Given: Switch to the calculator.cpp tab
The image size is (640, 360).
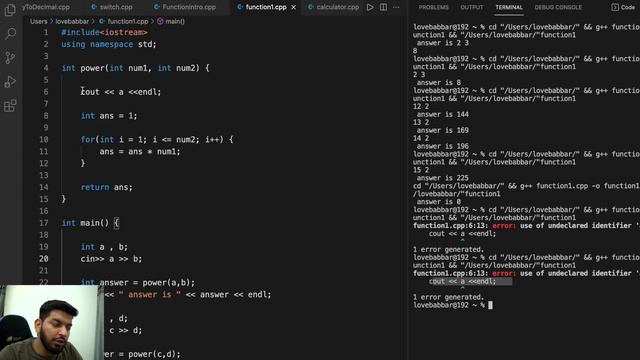Looking at the screenshot, I should click(x=333, y=7).
